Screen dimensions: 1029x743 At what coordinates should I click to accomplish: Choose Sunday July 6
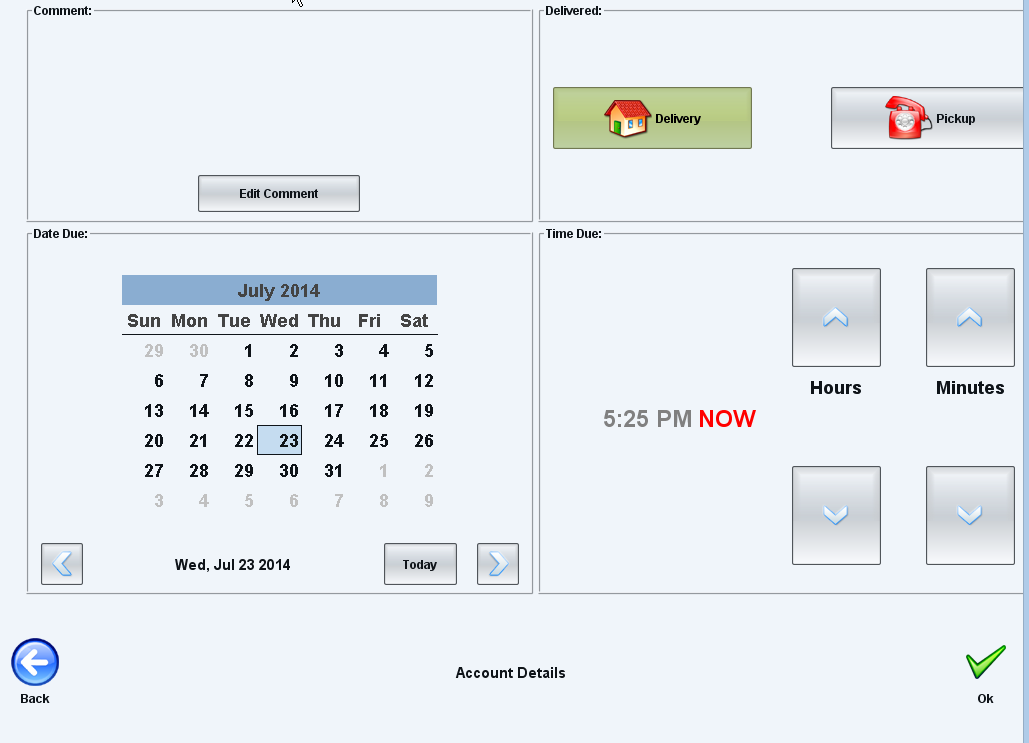coord(158,381)
